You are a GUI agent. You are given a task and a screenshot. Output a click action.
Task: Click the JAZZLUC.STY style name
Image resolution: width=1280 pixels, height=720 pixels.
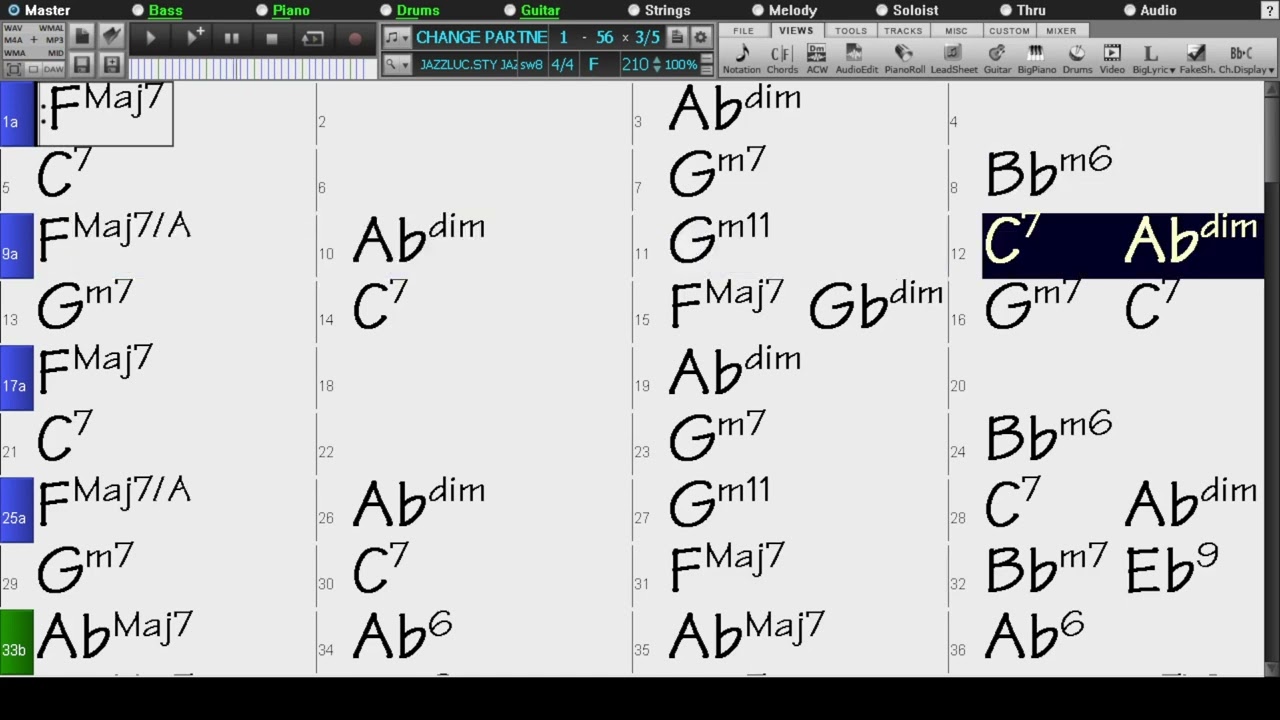[468, 65]
